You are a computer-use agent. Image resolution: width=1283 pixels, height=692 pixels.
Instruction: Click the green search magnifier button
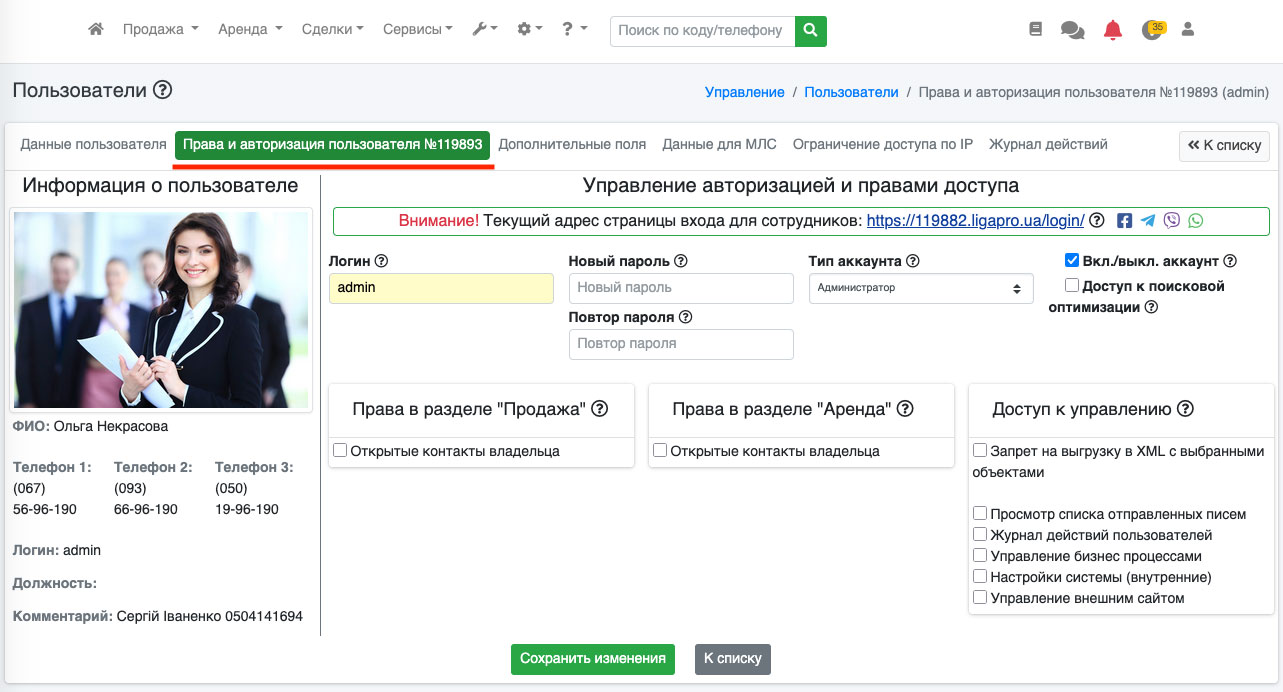coord(811,30)
